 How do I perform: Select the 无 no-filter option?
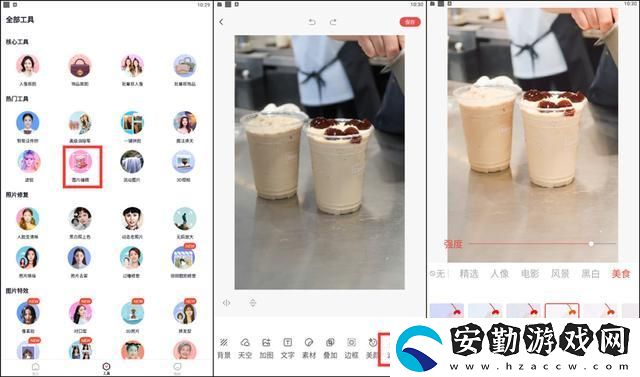(x=437, y=274)
